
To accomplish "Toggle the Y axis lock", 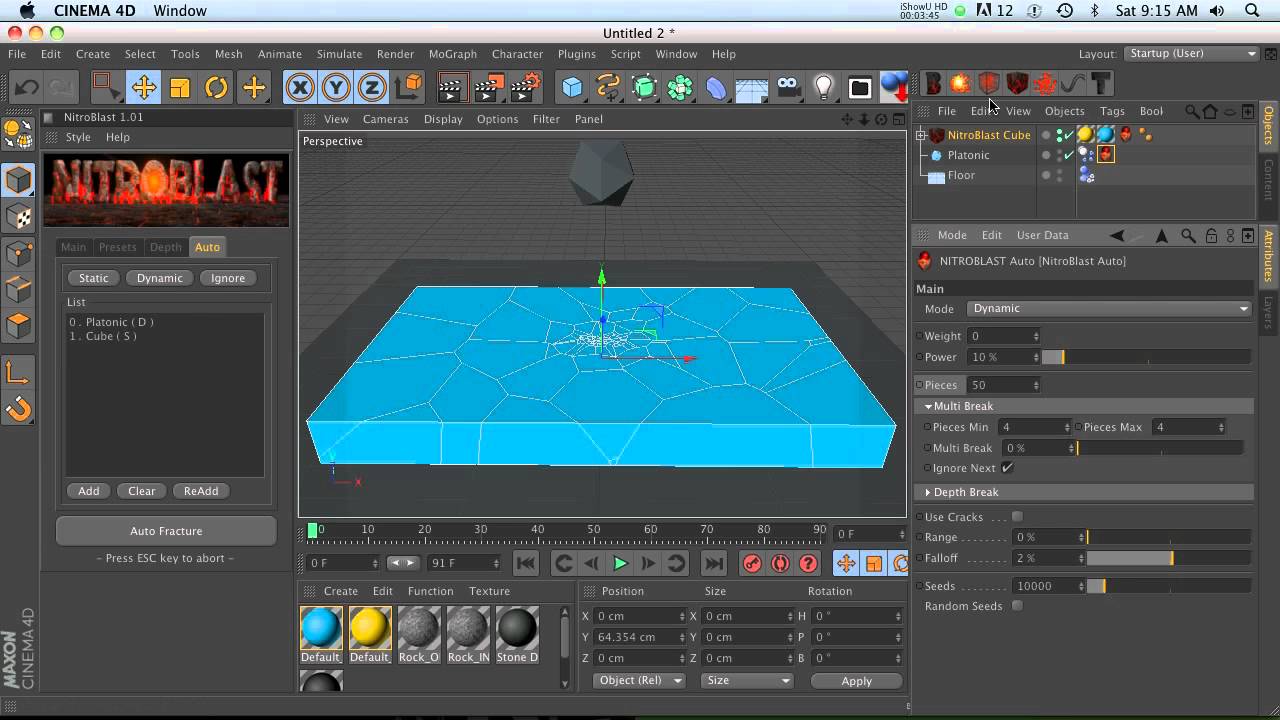I will 336,87.
